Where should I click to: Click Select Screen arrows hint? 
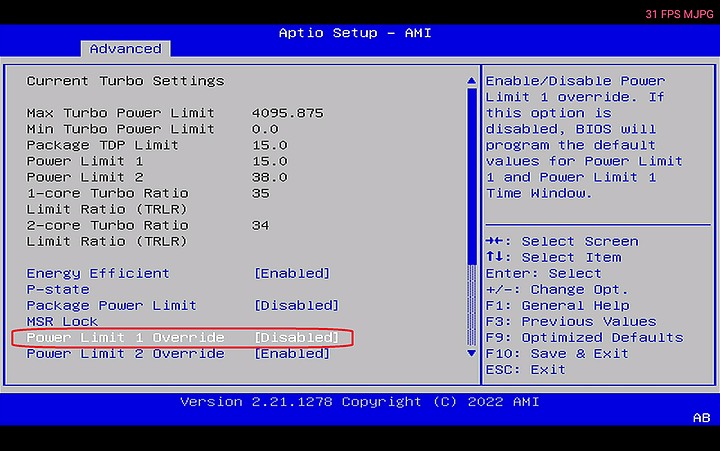[x=562, y=241]
